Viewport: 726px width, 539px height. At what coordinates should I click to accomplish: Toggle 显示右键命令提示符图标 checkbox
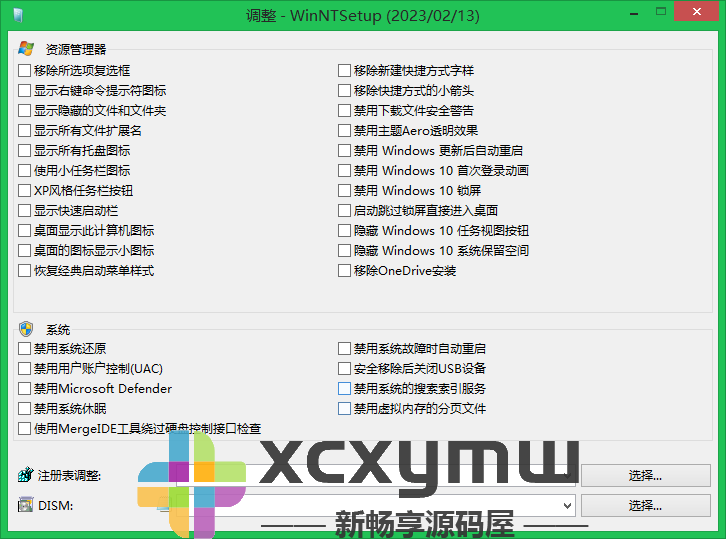(x=24, y=91)
